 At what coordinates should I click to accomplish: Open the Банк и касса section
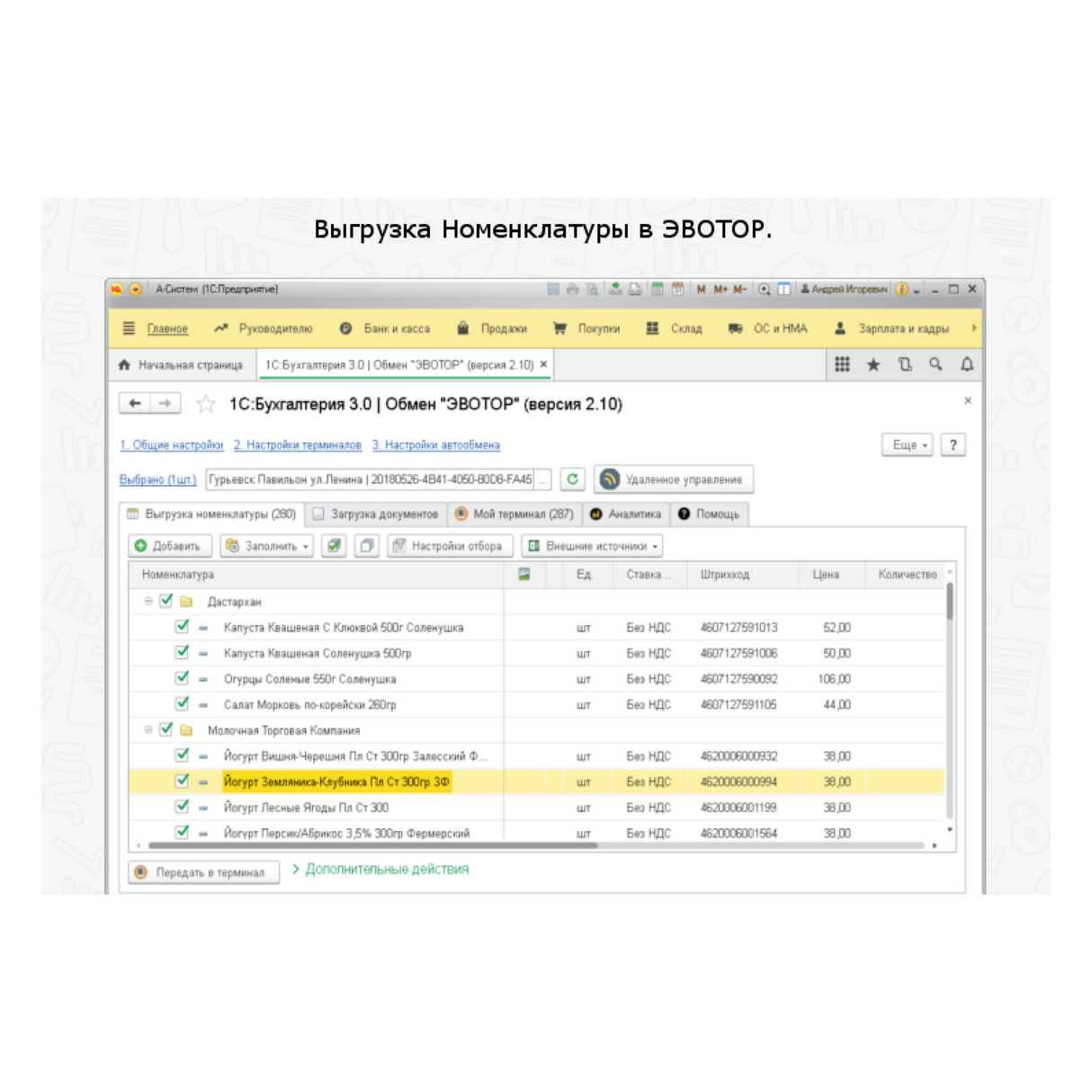click(x=384, y=329)
